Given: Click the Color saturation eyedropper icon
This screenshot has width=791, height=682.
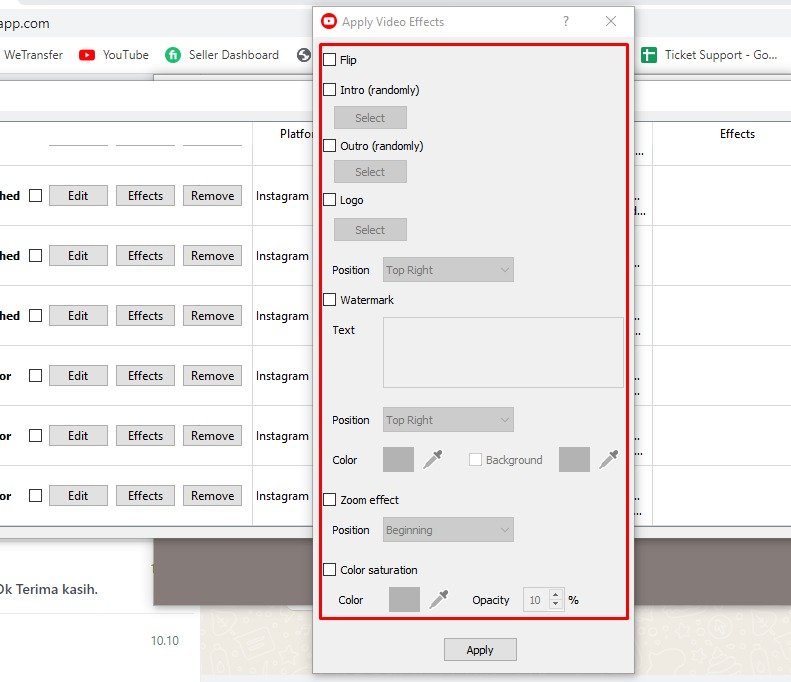Looking at the screenshot, I should point(439,599).
